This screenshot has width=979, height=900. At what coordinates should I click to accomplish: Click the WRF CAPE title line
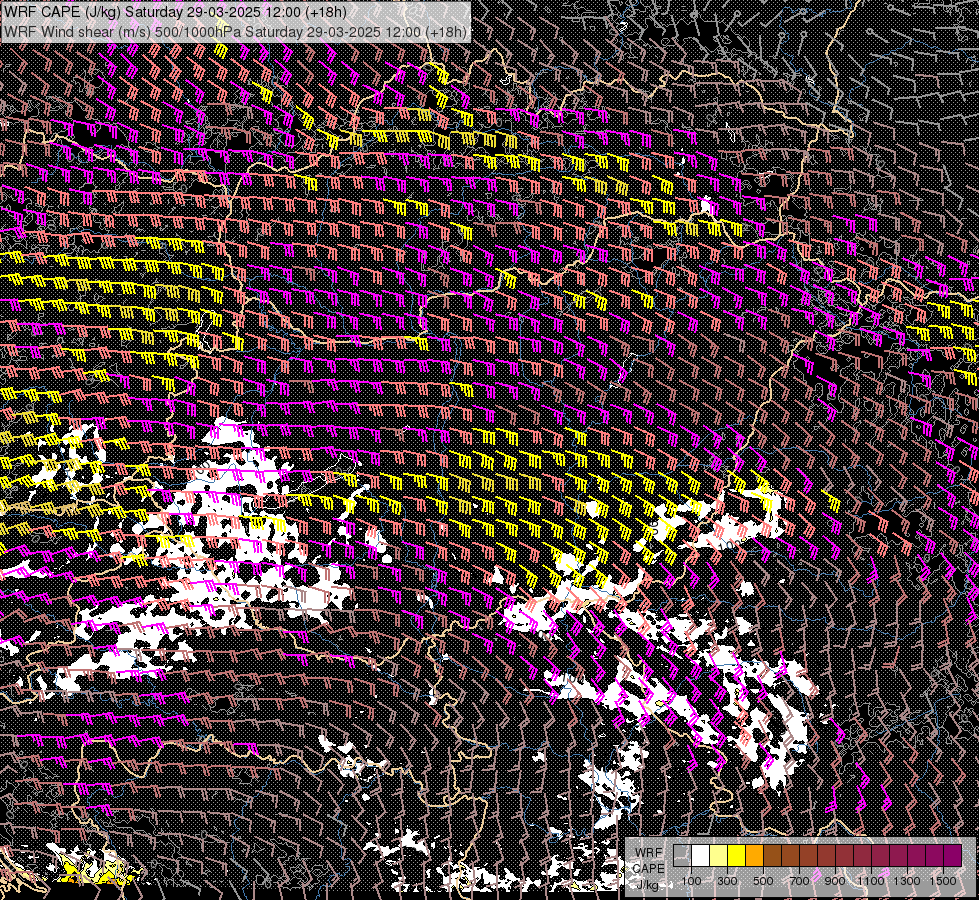coord(175,12)
